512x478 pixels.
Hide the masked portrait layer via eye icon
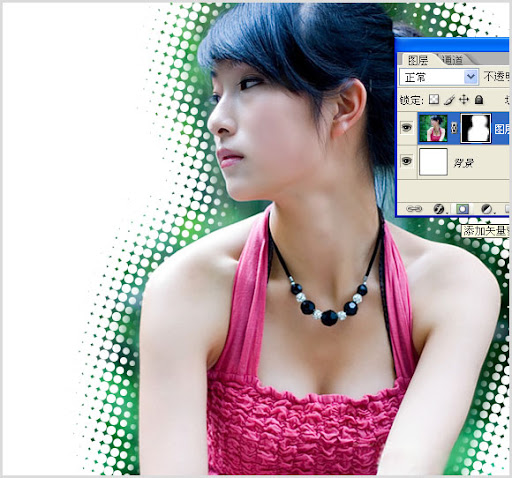point(407,127)
